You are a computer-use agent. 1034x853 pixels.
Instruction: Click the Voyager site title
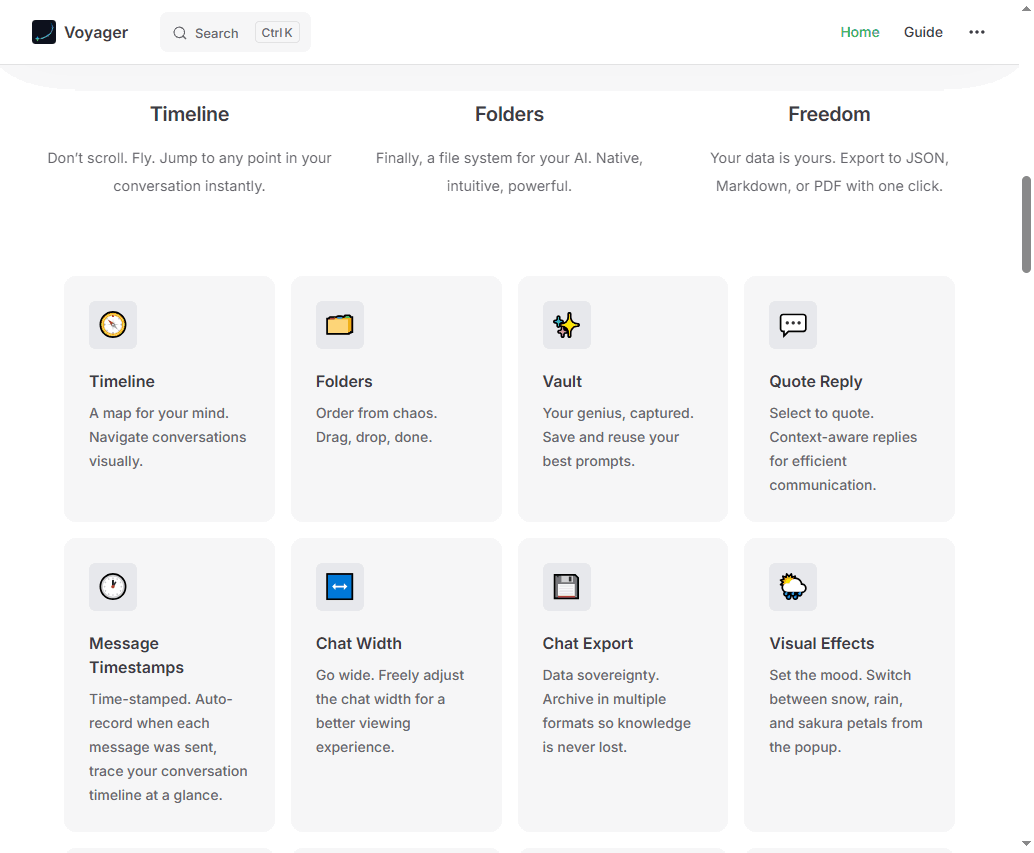(x=96, y=32)
